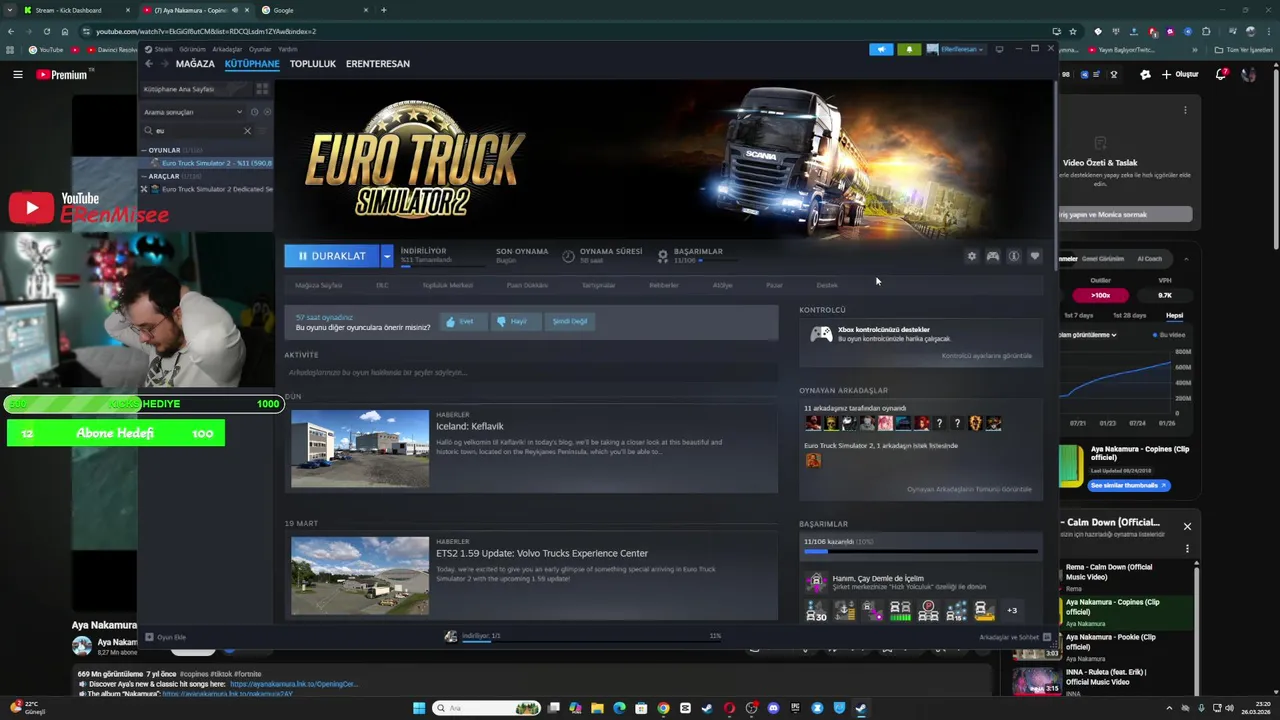
Task: Click YouTube Oluştur create button
Action: pyautogui.click(x=1180, y=74)
